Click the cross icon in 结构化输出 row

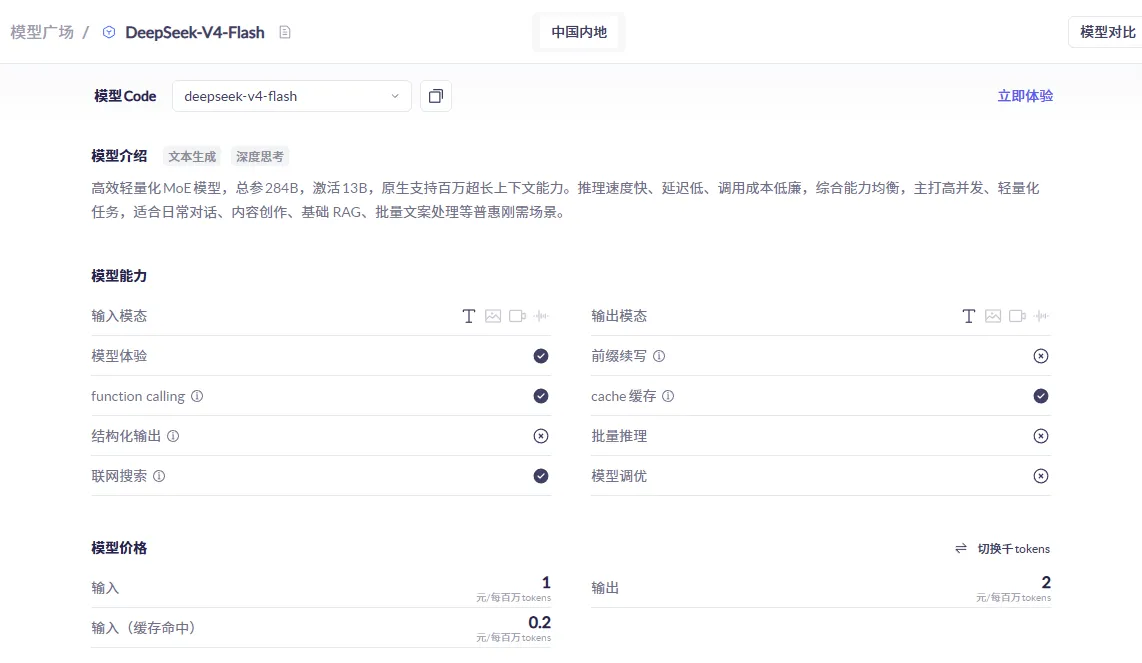[x=540, y=436]
